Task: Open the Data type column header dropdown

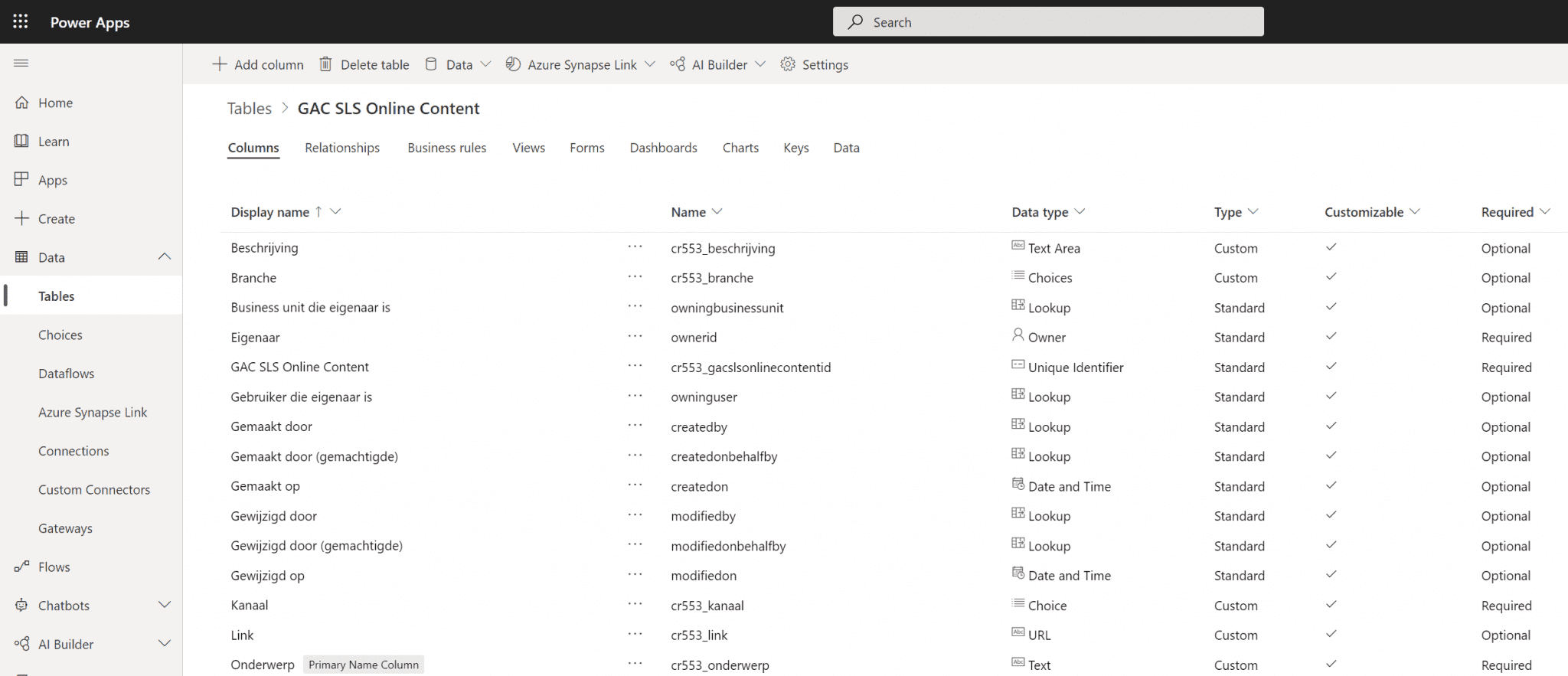Action: pos(1080,211)
